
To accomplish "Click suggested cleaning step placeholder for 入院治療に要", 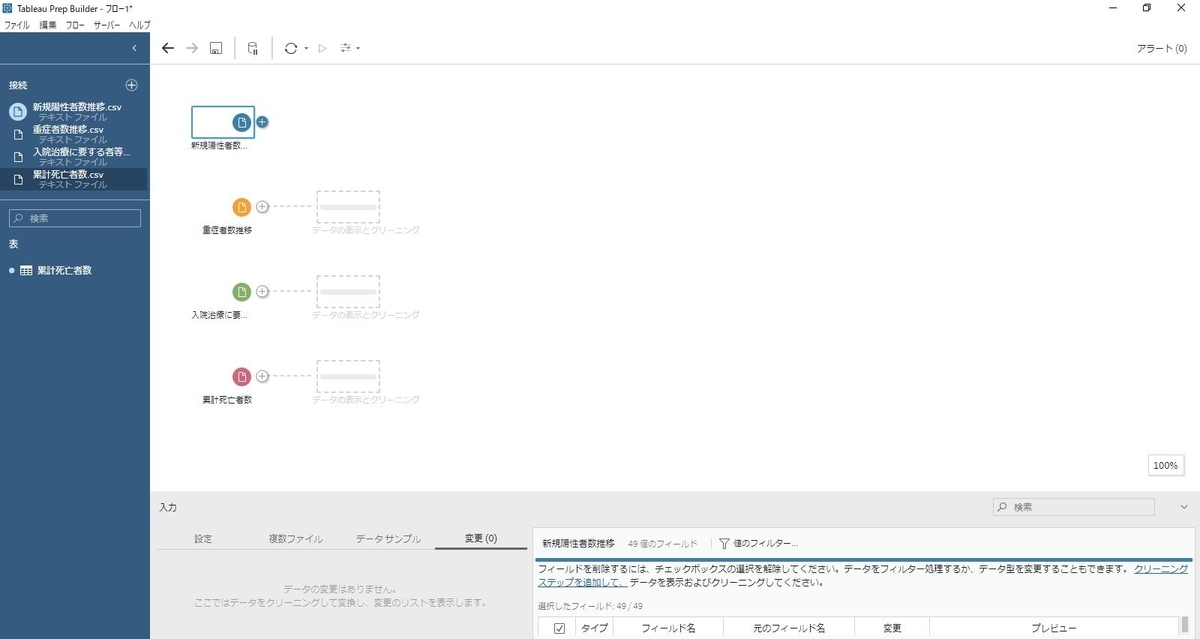I will coord(349,292).
